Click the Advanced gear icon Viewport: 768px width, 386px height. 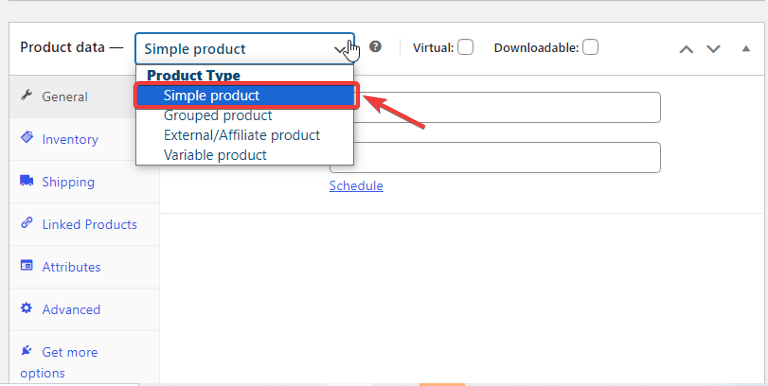point(26,308)
